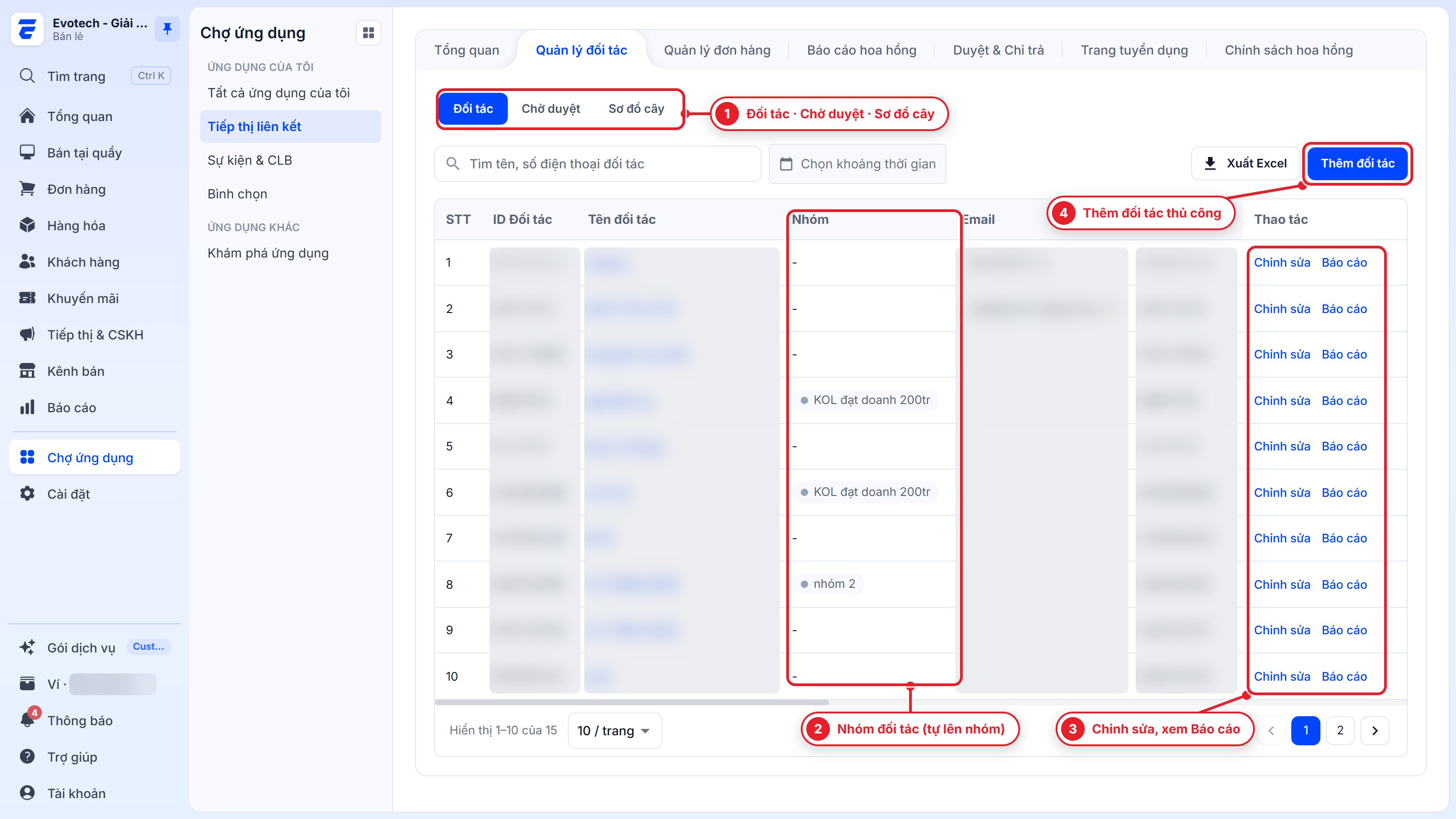Open Trợ giúp question mark icon

click(x=27, y=756)
